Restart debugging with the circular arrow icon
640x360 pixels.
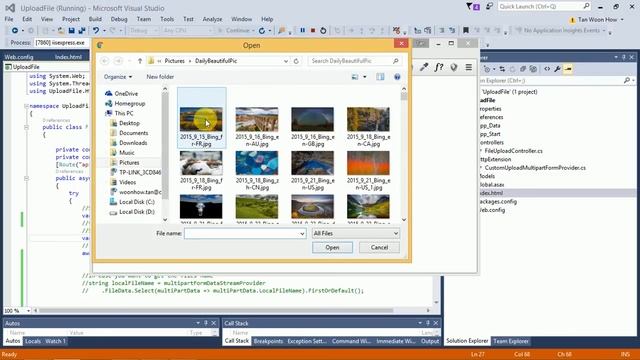coord(323,30)
